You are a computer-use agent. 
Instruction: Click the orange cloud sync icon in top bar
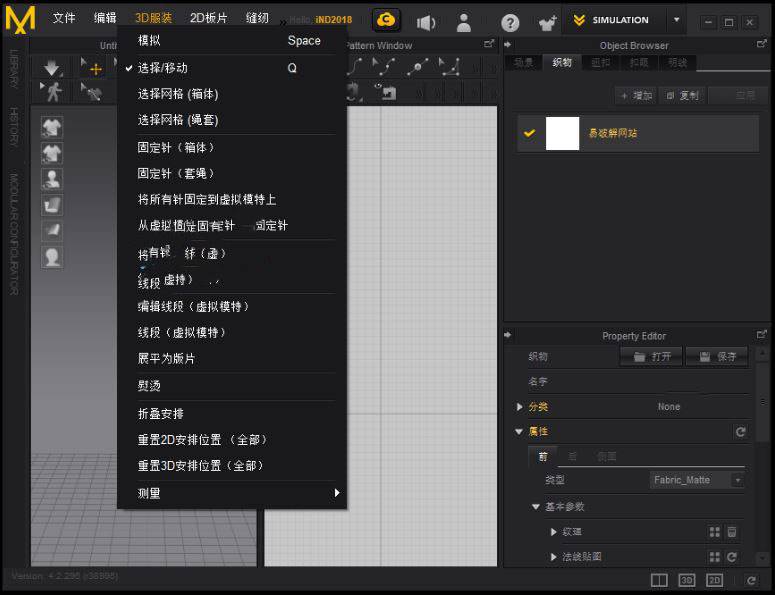click(x=386, y=20)
